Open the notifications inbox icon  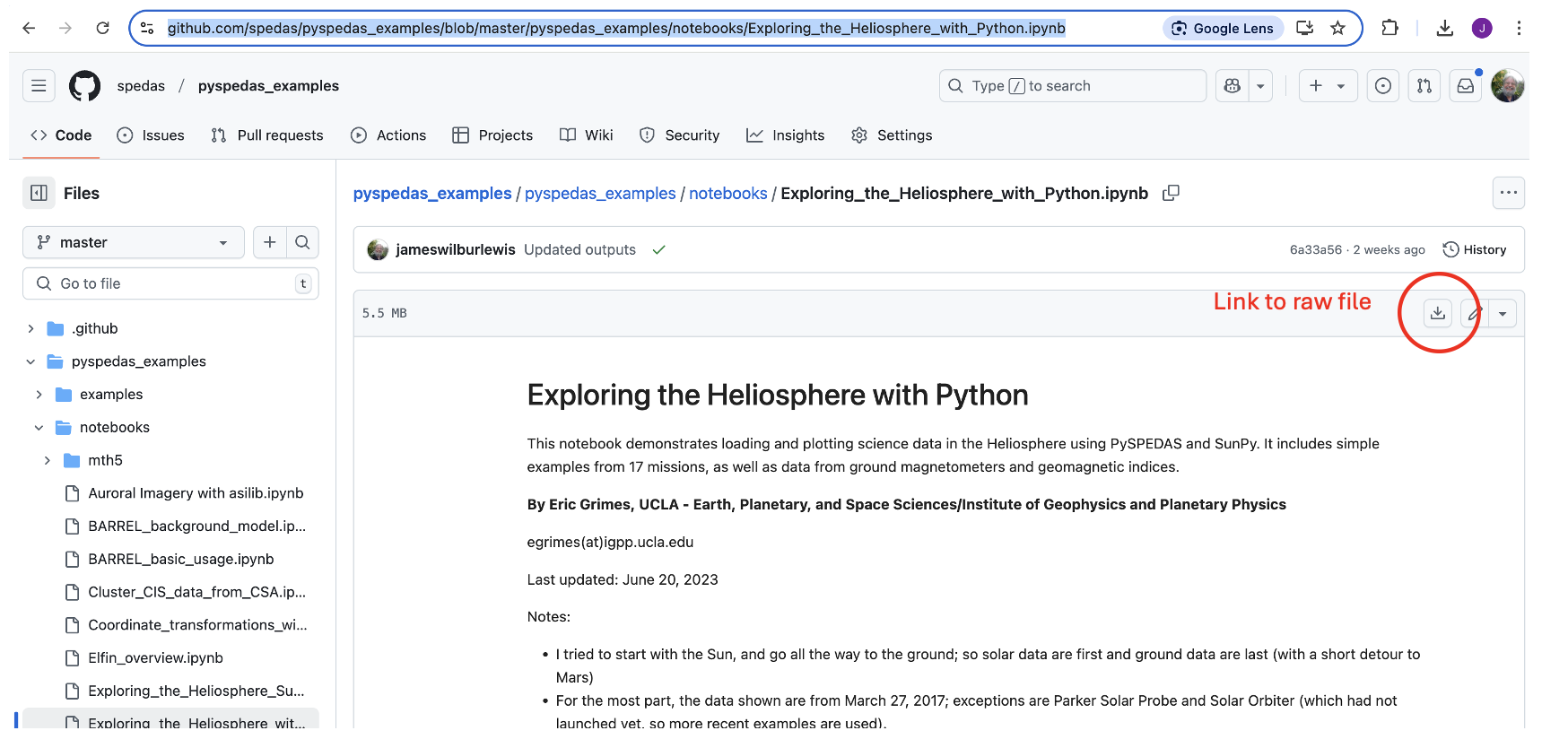click(1466, 85)
